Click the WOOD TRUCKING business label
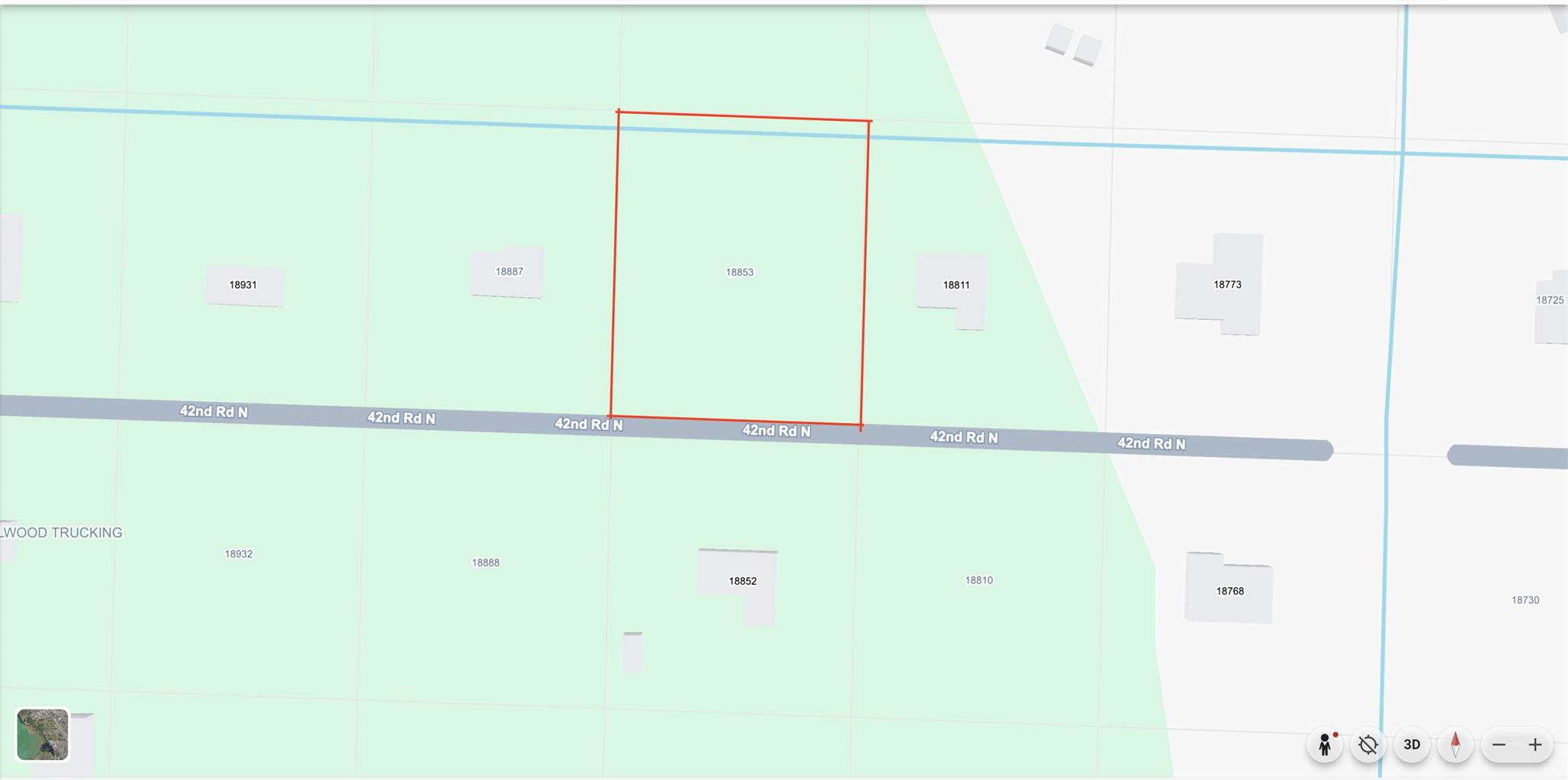Screen dimensions: 1568x780 point(61,532)
